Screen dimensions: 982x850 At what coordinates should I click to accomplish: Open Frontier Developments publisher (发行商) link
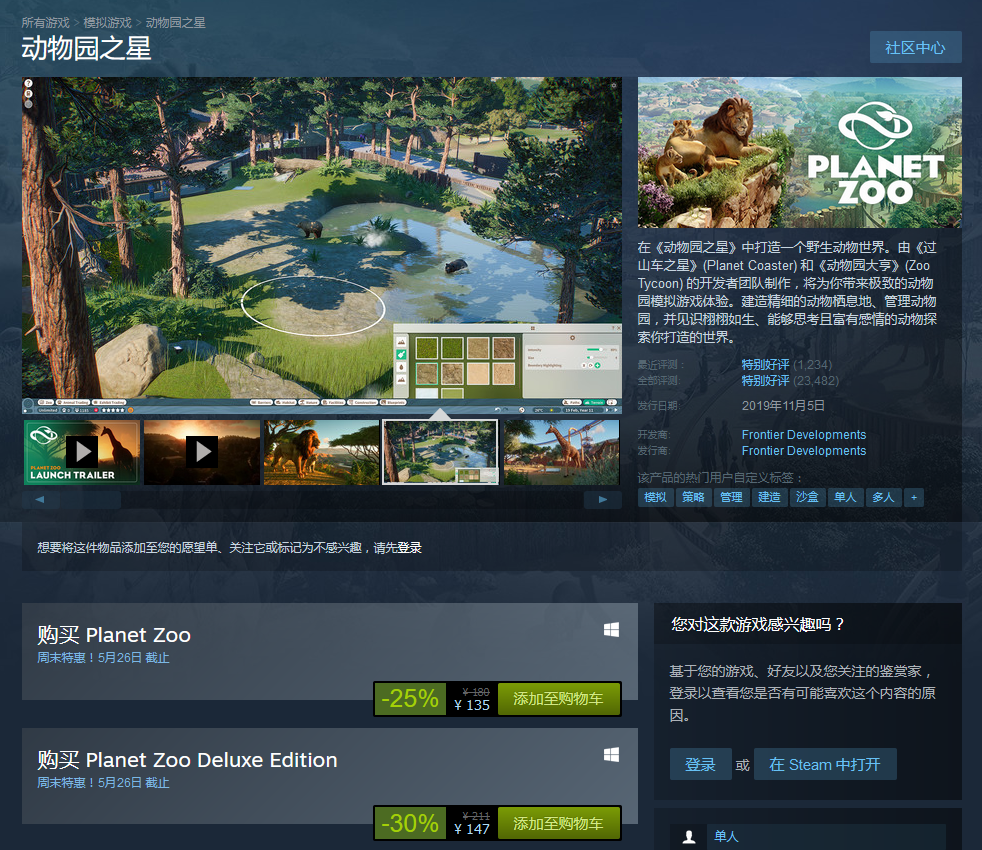pyautogui.click(x=804, y=451)
